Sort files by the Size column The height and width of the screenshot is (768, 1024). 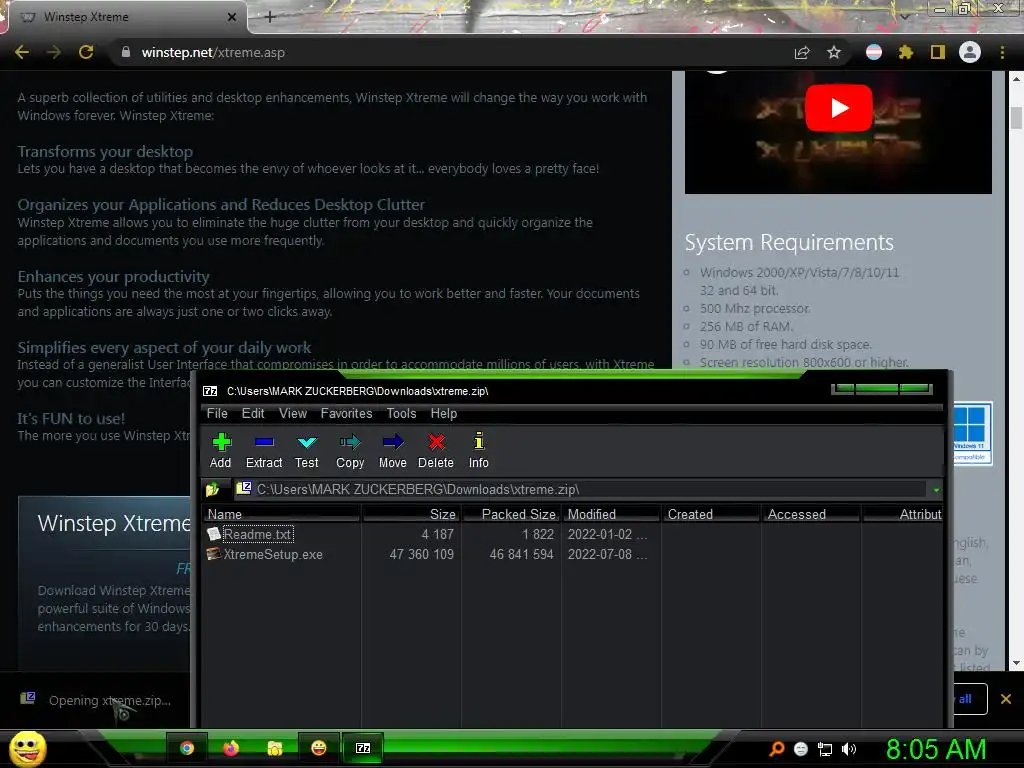tap(411, 514)
